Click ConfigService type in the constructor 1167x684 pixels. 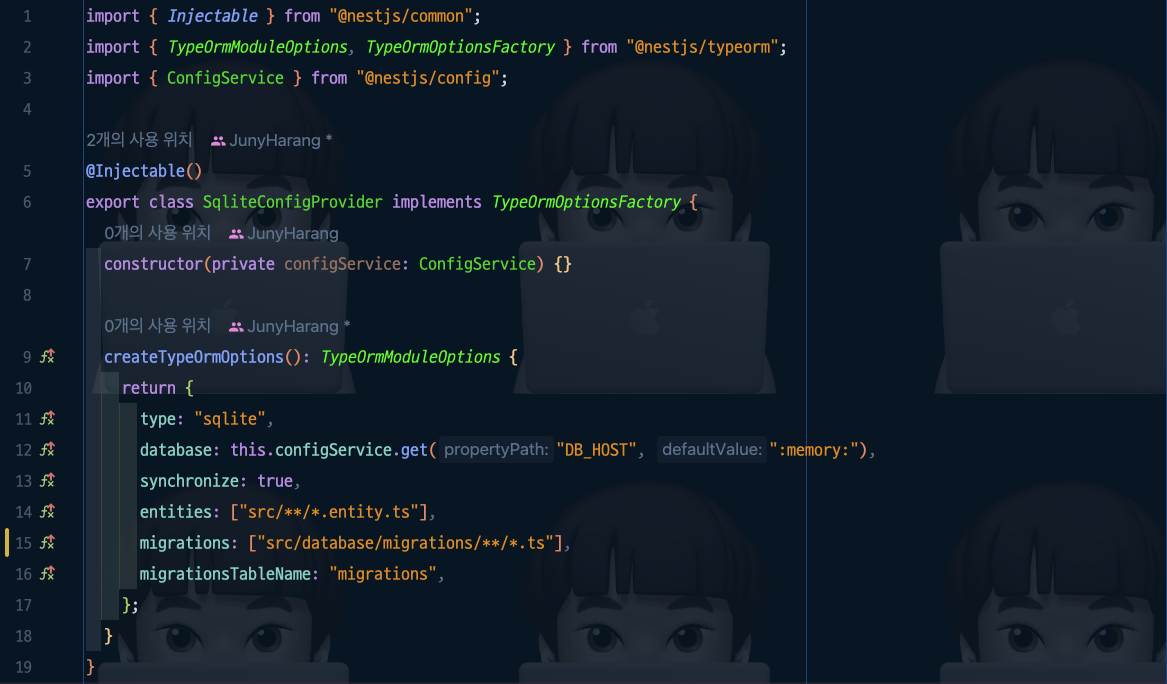(x=477, y=264)
